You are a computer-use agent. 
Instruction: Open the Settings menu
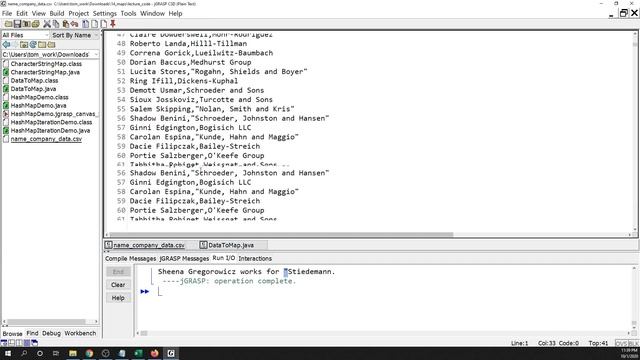(x=104, y=13)
